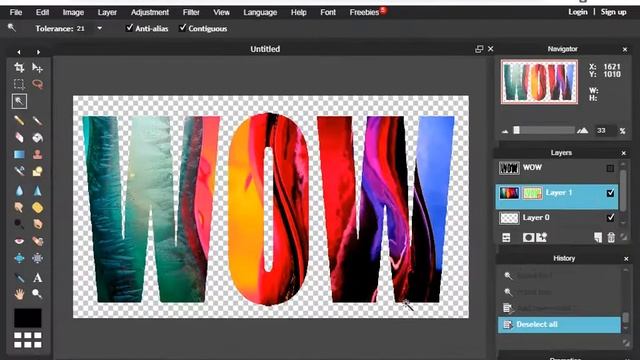Image resolution: width=640 pixels, height=360 pixels.
Task: Hide Layer 1 visibility checkbox
Action: tap(611, 193)
